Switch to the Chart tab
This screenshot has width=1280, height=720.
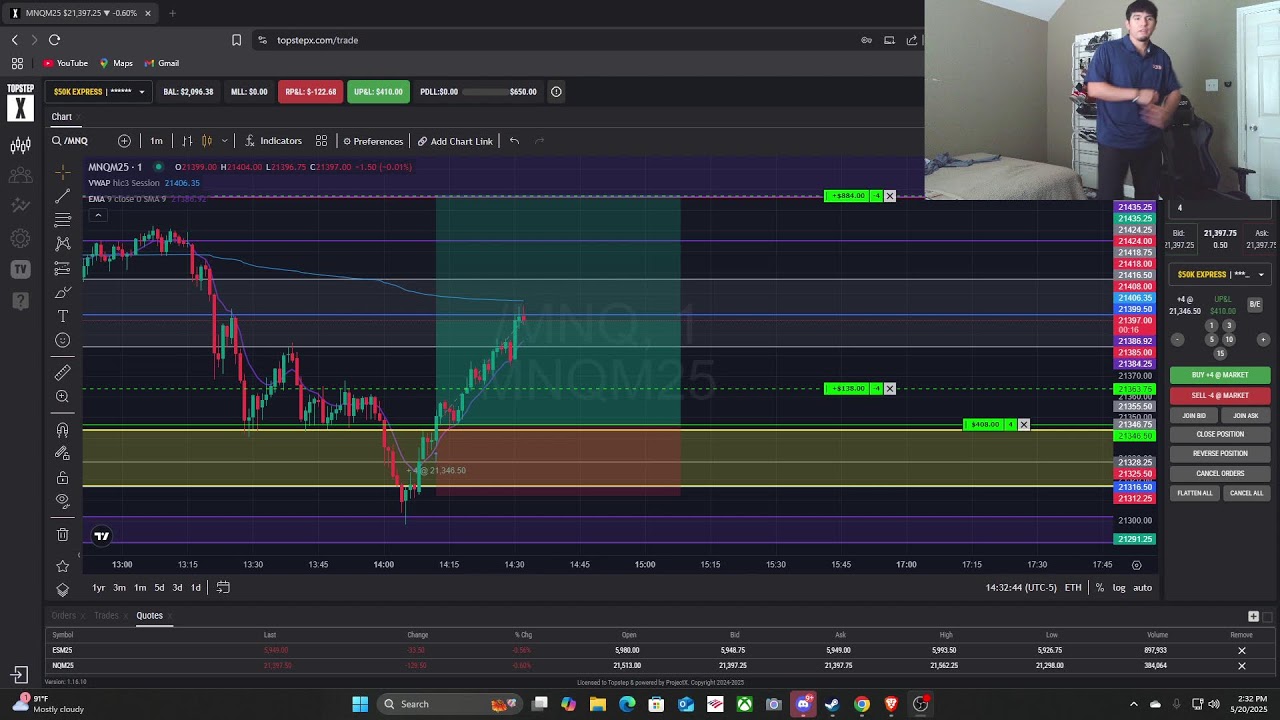(62, 117)
